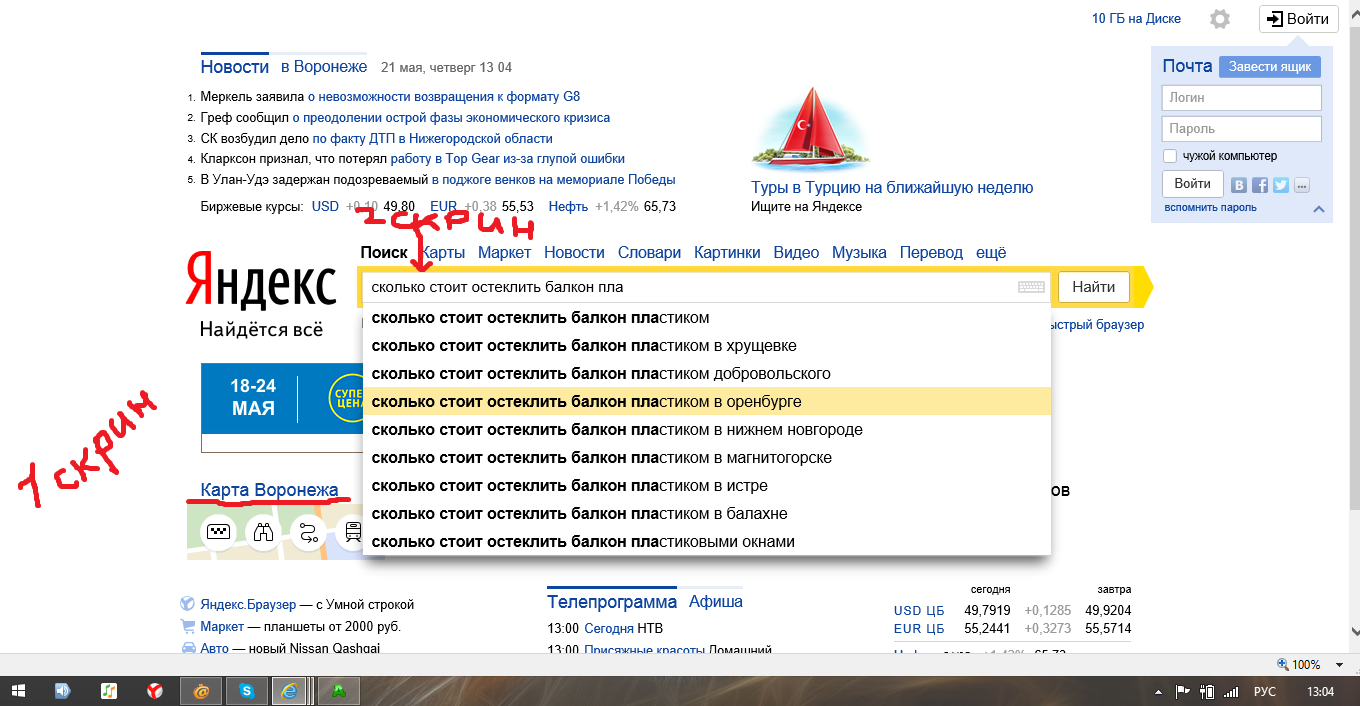
Task: Open the в Воронеже news tab
Action: pyautogui.click(x=324, y=67)
